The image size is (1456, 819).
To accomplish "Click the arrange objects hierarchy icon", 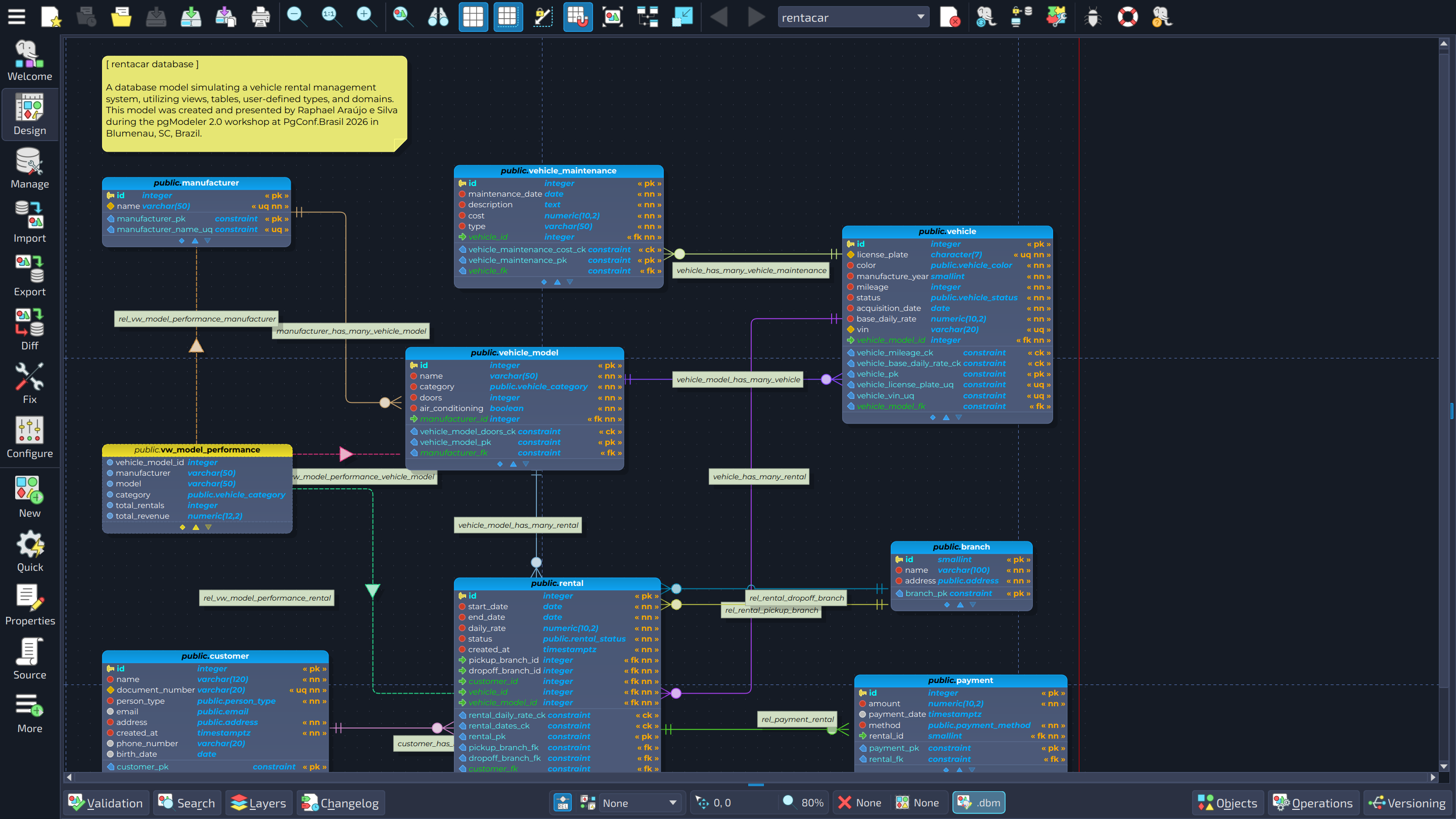I will pos(648,17).
